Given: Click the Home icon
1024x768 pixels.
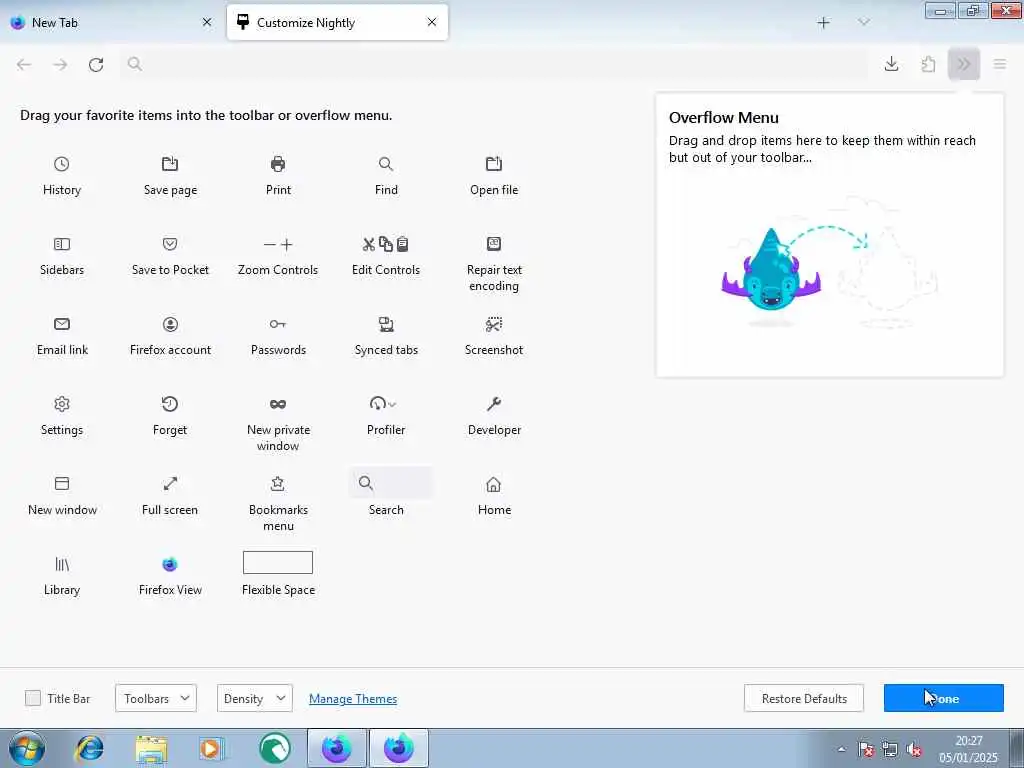Looking at the screenshot, I should 494,484.
